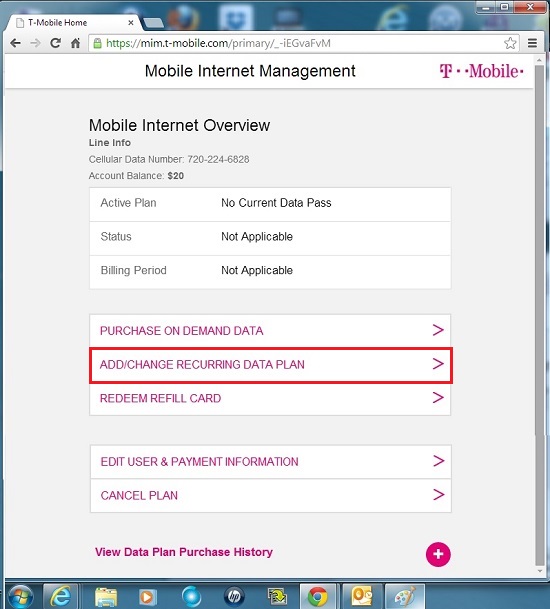Click chevron on Cancel Plan row
The height and width of the screenshot is (609, 550).
point(439,495)
